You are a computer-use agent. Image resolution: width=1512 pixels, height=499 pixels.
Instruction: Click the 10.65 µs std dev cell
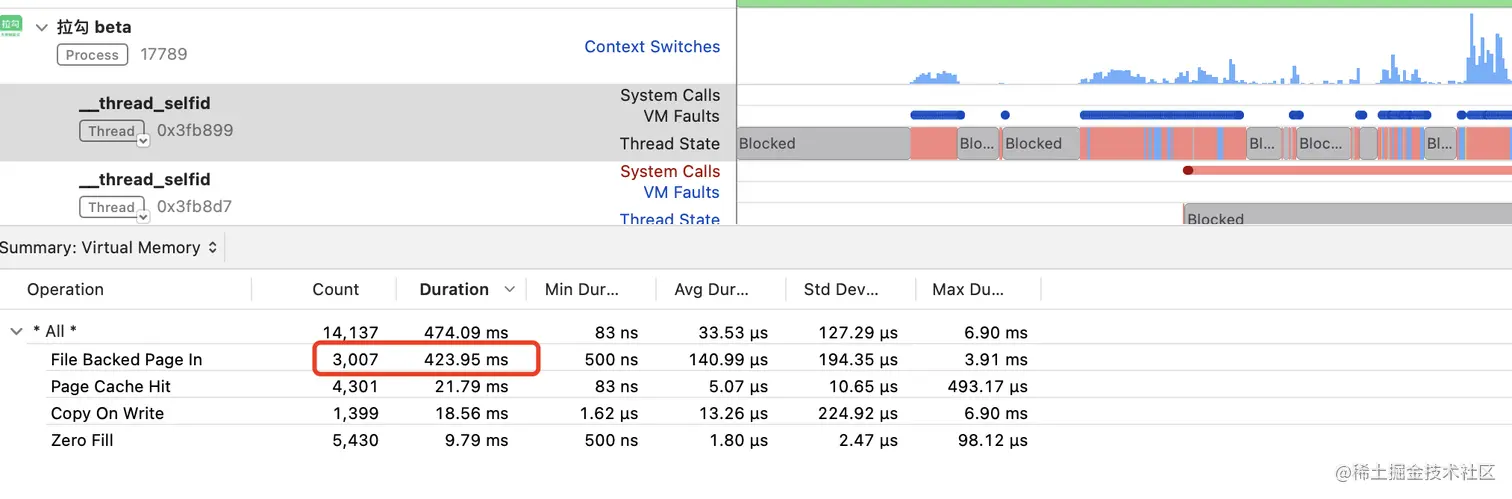click(863, 386)
